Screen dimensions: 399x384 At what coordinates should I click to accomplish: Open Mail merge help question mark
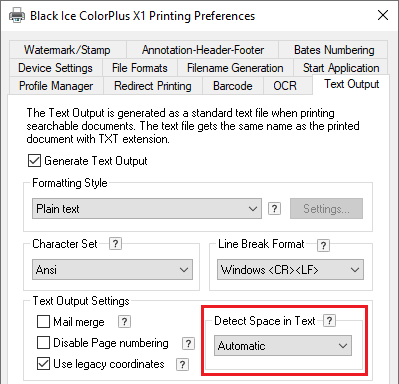pyautogui.click(x=124, y=322)
